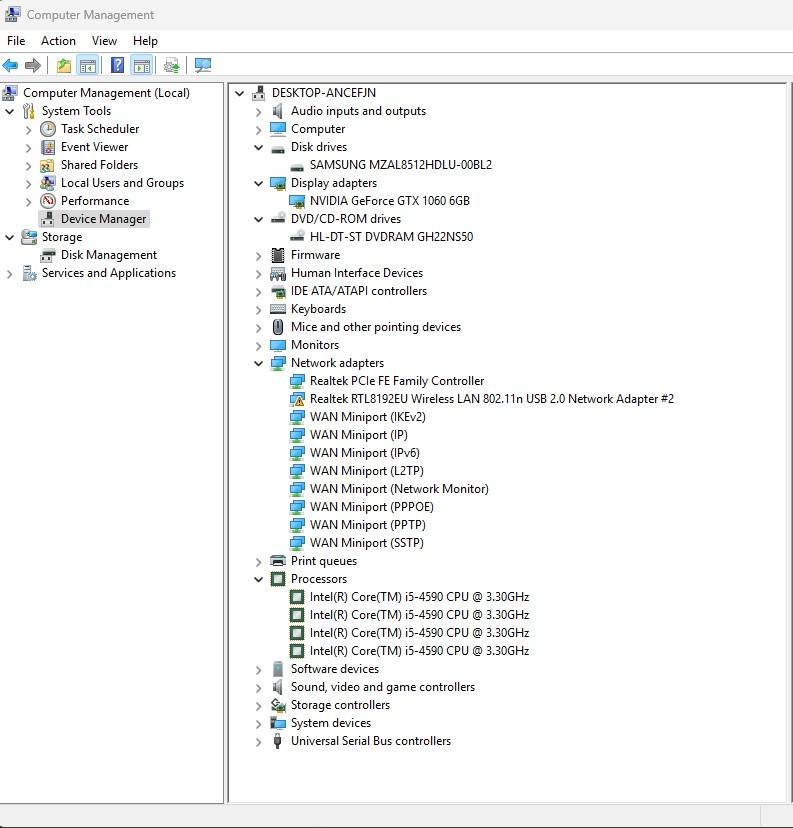Open the View menu

[104, 41]
